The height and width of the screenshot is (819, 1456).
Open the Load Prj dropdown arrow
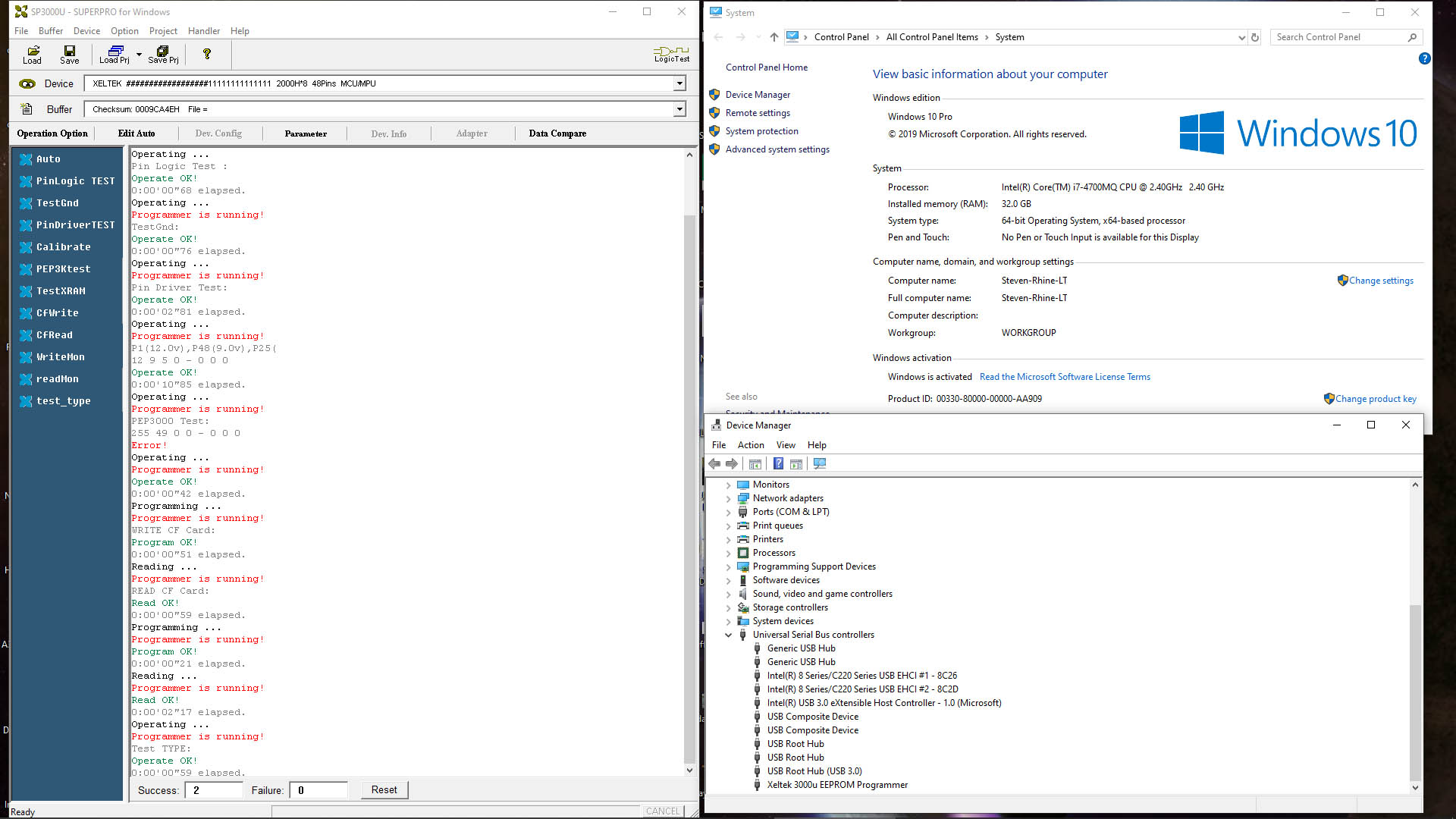pos(139,55)
